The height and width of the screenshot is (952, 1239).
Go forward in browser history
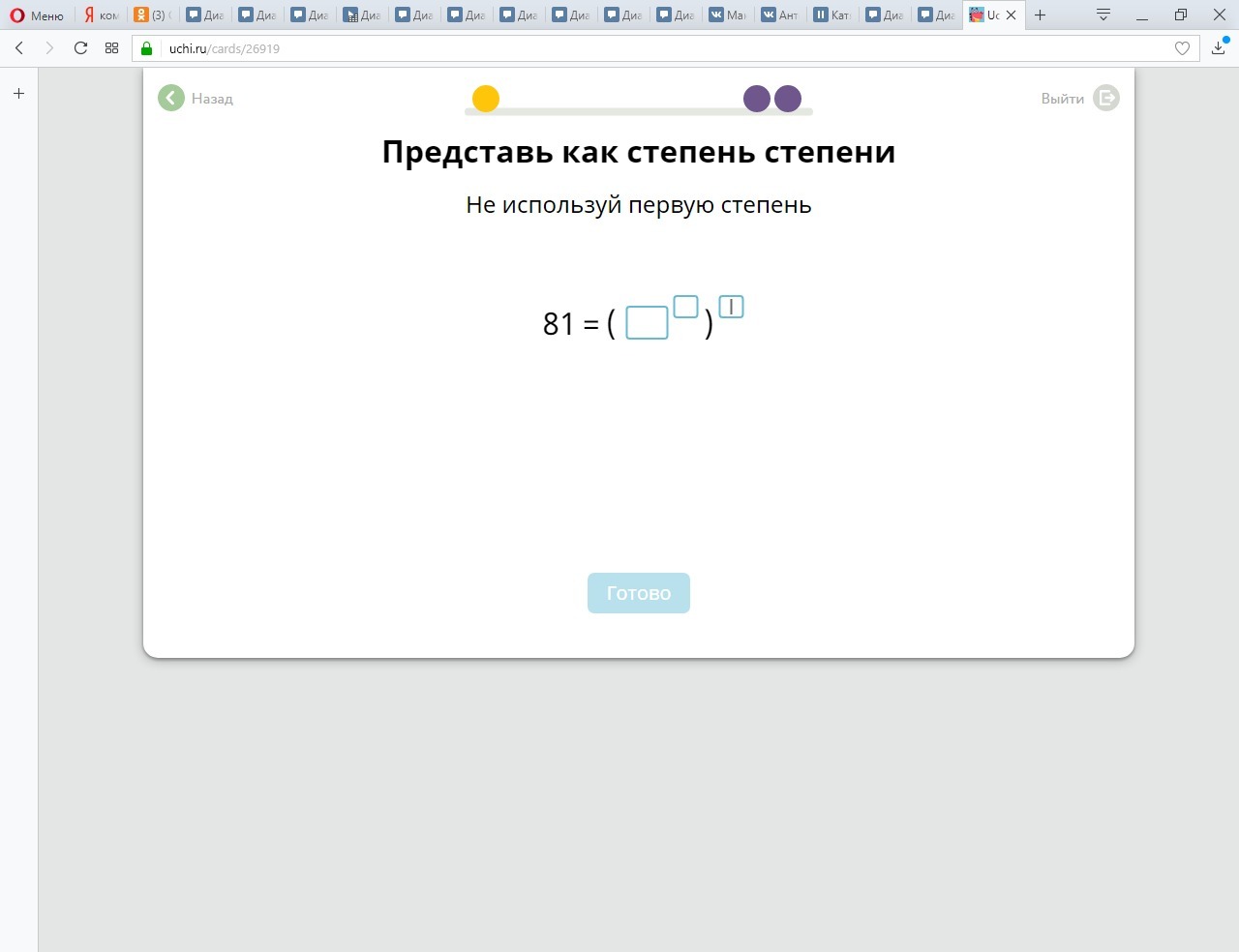coord(49,48)
